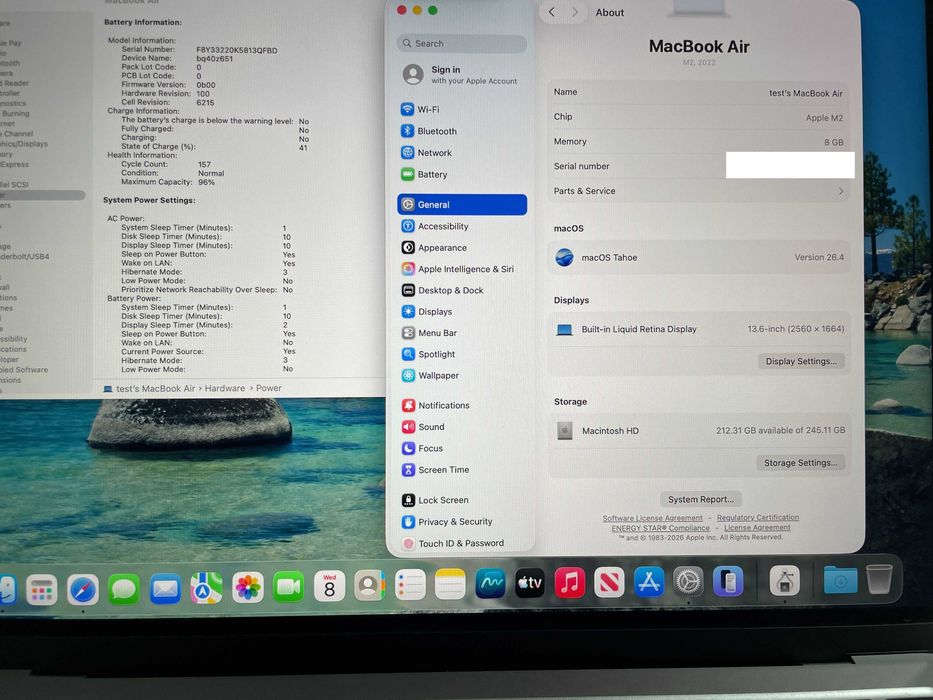This screenshot has width=933, height=700.
Task: Open Software License Agreement link
Action: [x=652, y=518]
